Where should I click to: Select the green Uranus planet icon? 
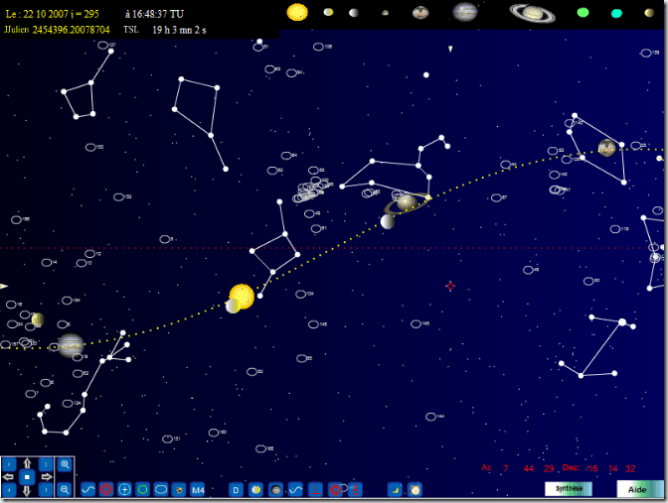(x=583, y=13)
